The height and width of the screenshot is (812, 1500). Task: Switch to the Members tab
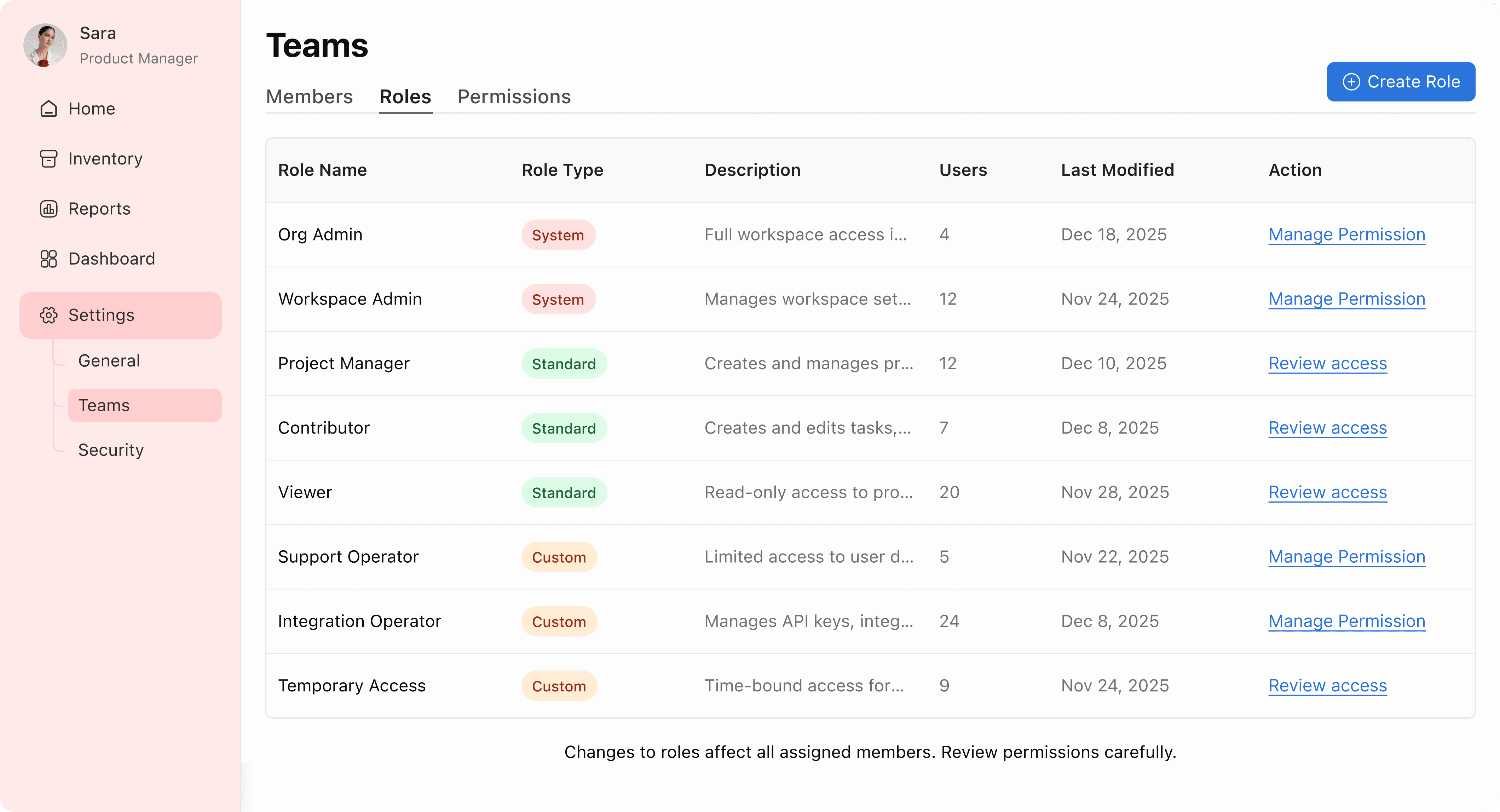309,97
